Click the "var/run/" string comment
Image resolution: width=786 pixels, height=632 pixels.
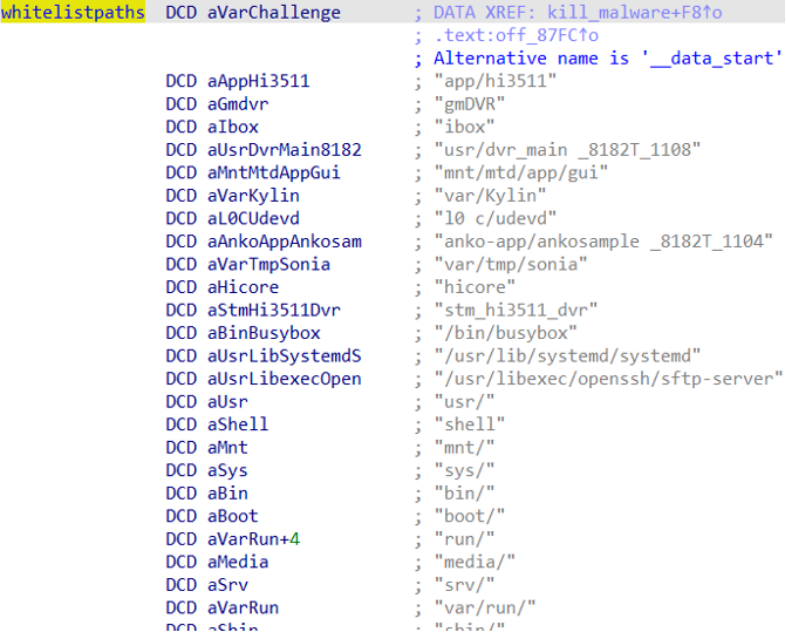tap(485, 608)
